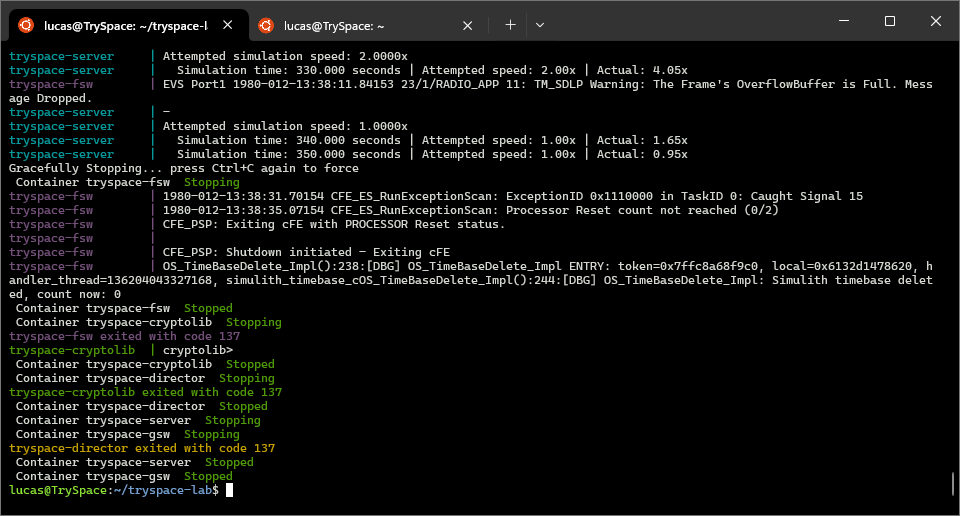Click 'tryspace-director exited with code 137' text
This screenshot has height=516, width=960.
pos(142,449)
